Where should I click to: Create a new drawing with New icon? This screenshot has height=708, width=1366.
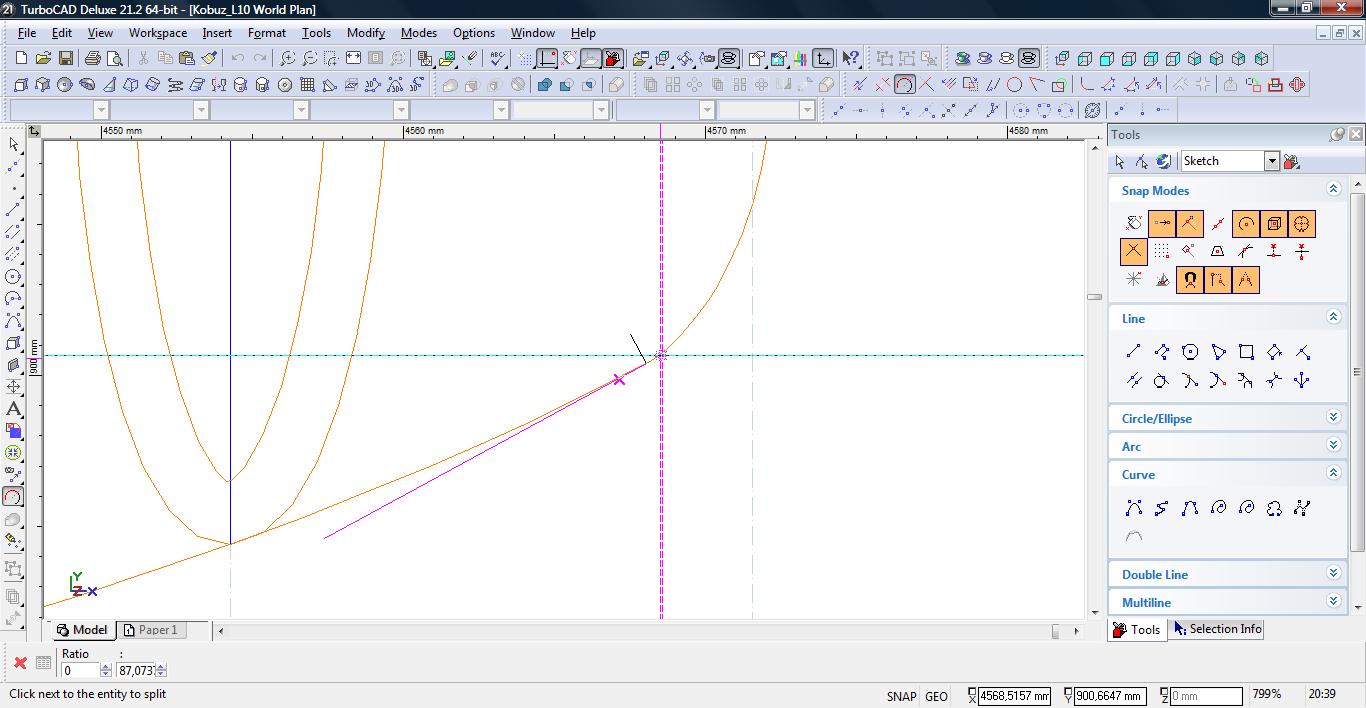click(x=21, y=58)
